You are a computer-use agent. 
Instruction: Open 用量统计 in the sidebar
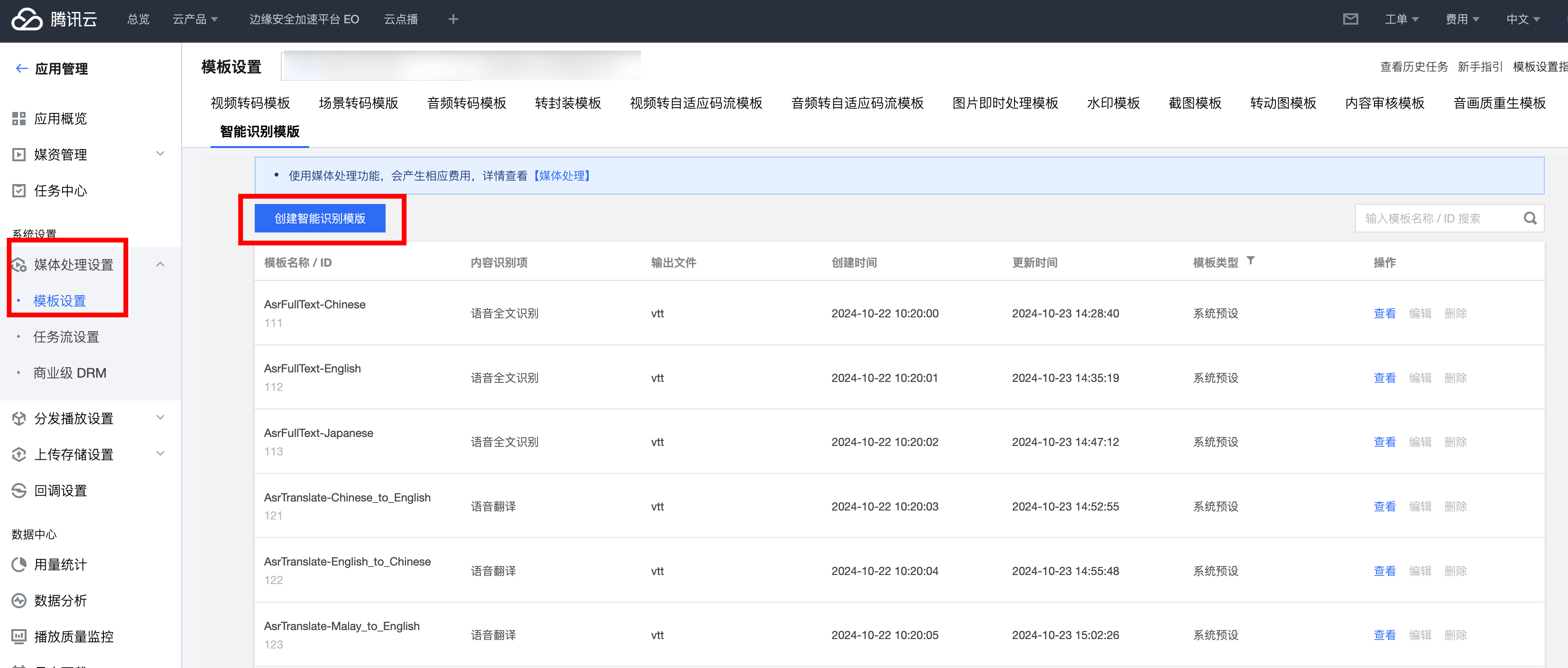pos(60,564)
